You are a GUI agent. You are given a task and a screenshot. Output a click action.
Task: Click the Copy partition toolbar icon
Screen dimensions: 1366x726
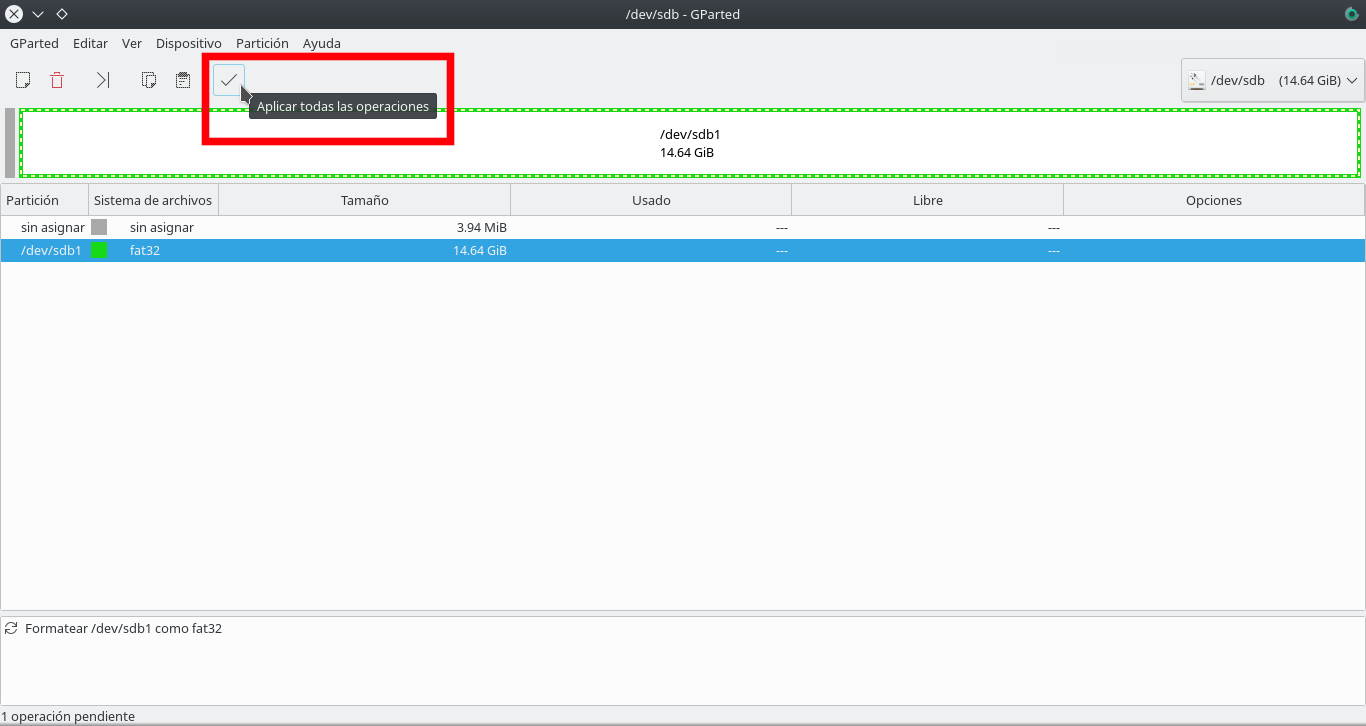tap(149, 80)
